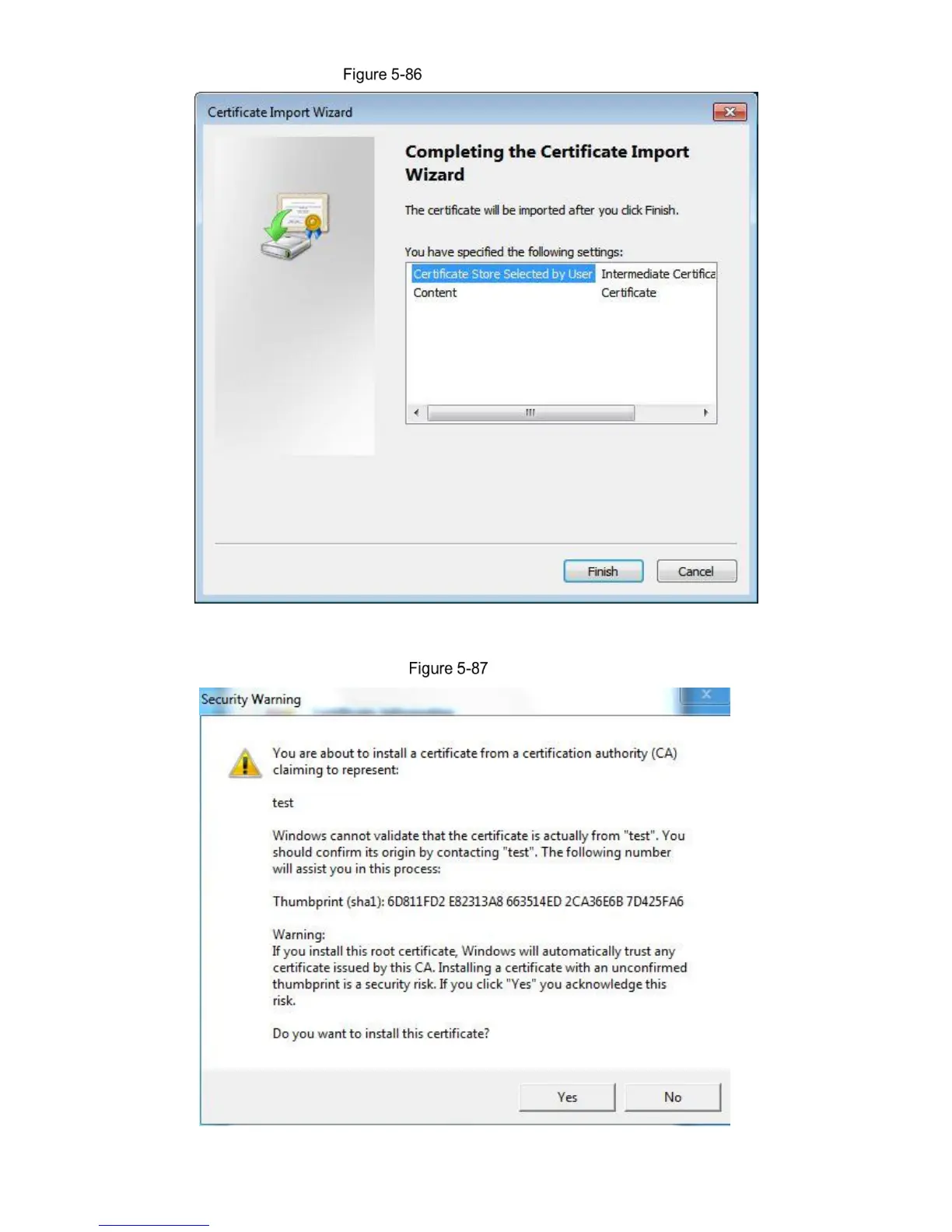Image resolution: width=952 pixels, height=1232 pixels.
Task: Click the blue link at page bottom
Action: [153, 1225]
